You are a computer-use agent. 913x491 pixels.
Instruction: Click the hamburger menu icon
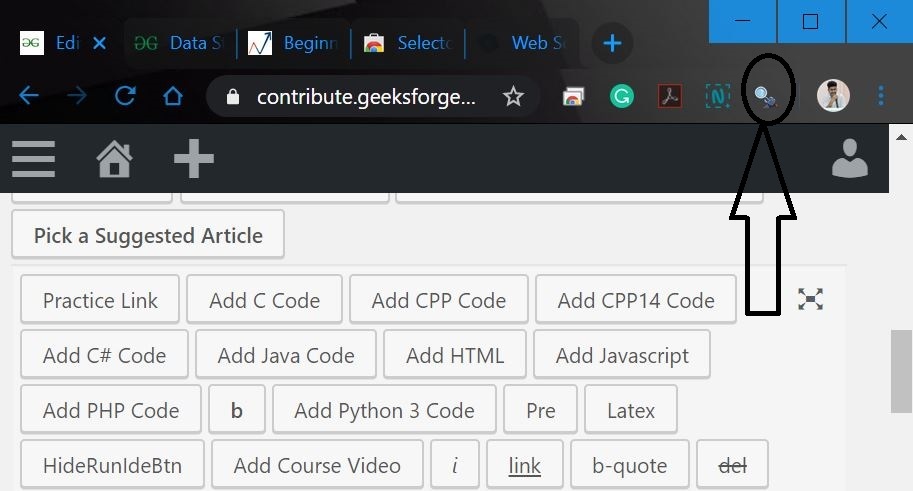(x=33, y=159)
